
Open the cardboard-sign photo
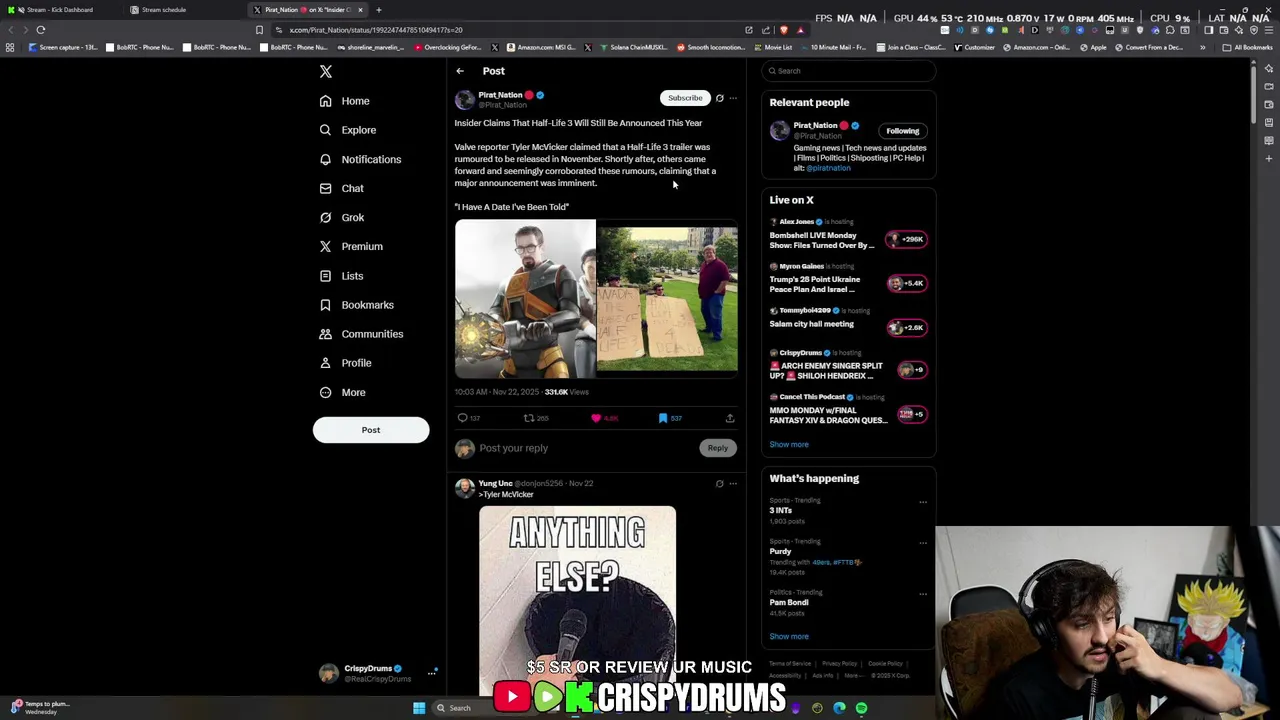pyautogui.click(x=667, y=299)
